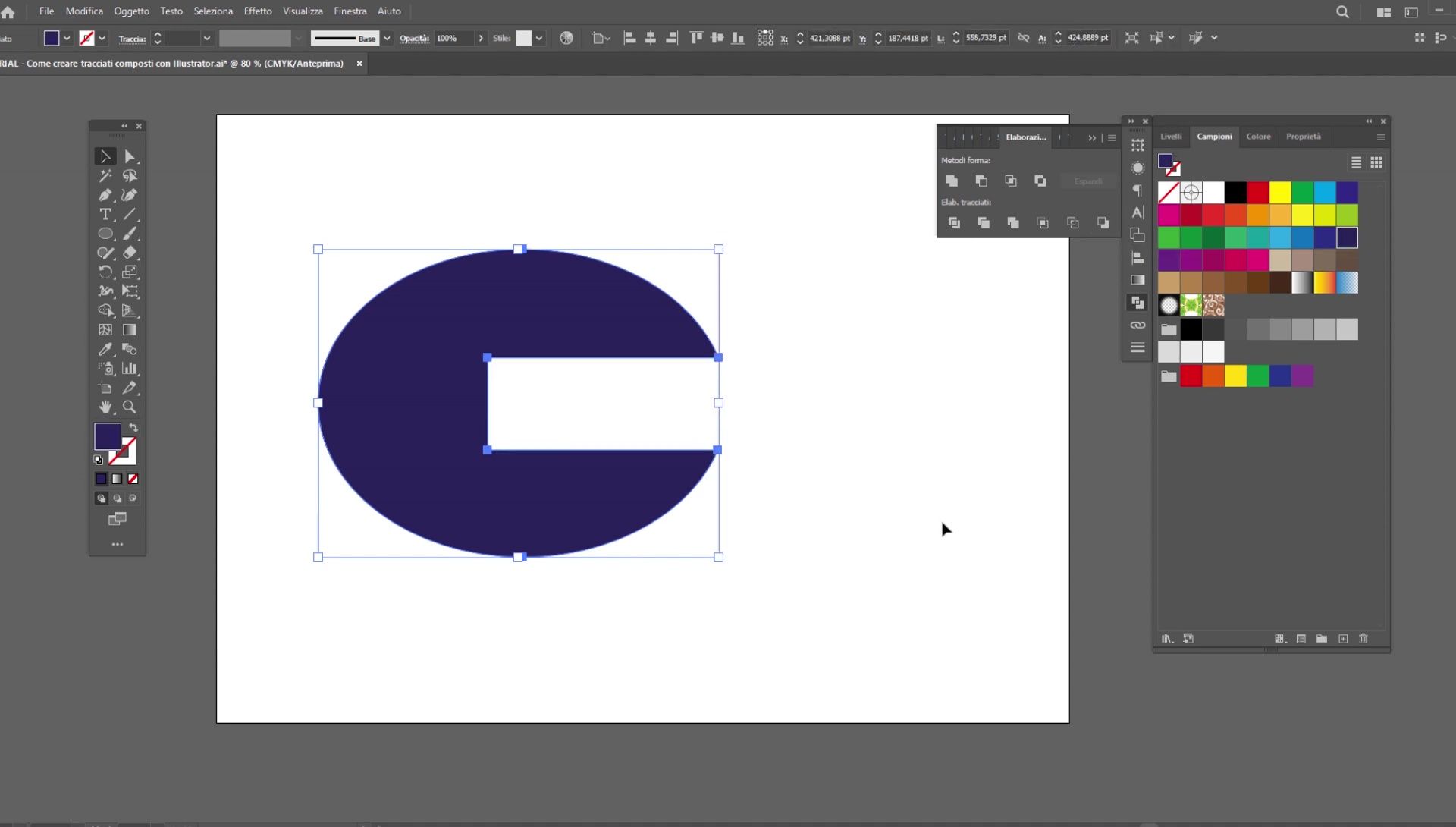Pick the Gradient tool in toolbox

point(130,330)
